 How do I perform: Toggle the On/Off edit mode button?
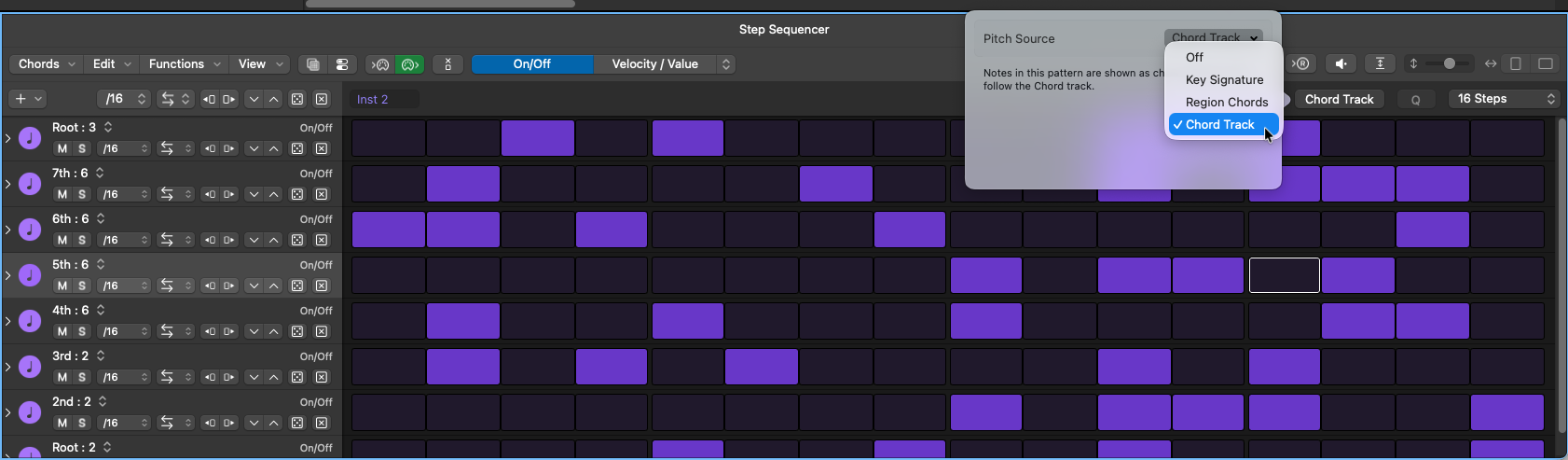pos(531,64)
